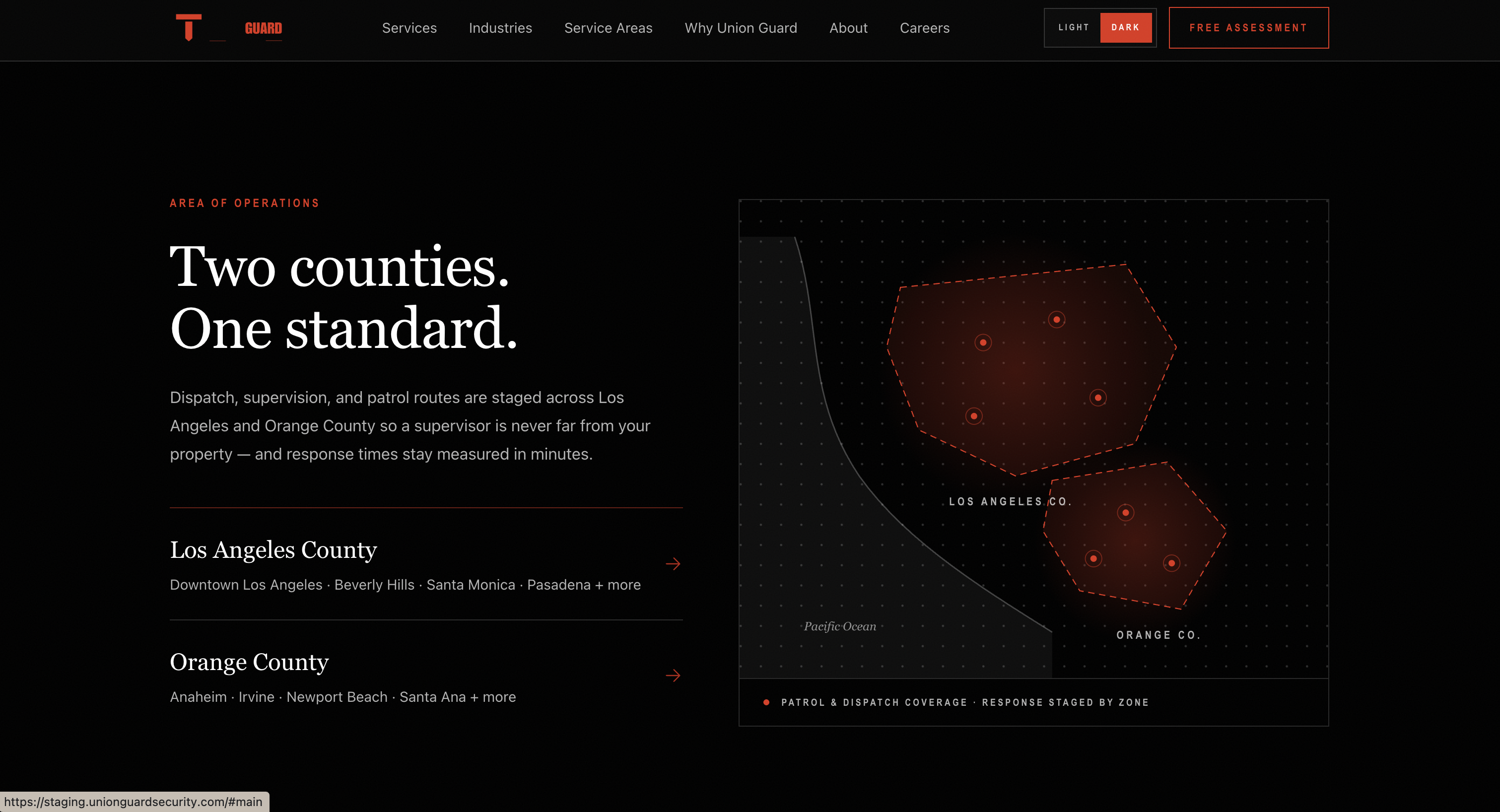This screenshot has height=812, width=1500.
Task: Click the 'Anaheim · Irvine · Newport Beach' city list
Action: pos(343,697)
